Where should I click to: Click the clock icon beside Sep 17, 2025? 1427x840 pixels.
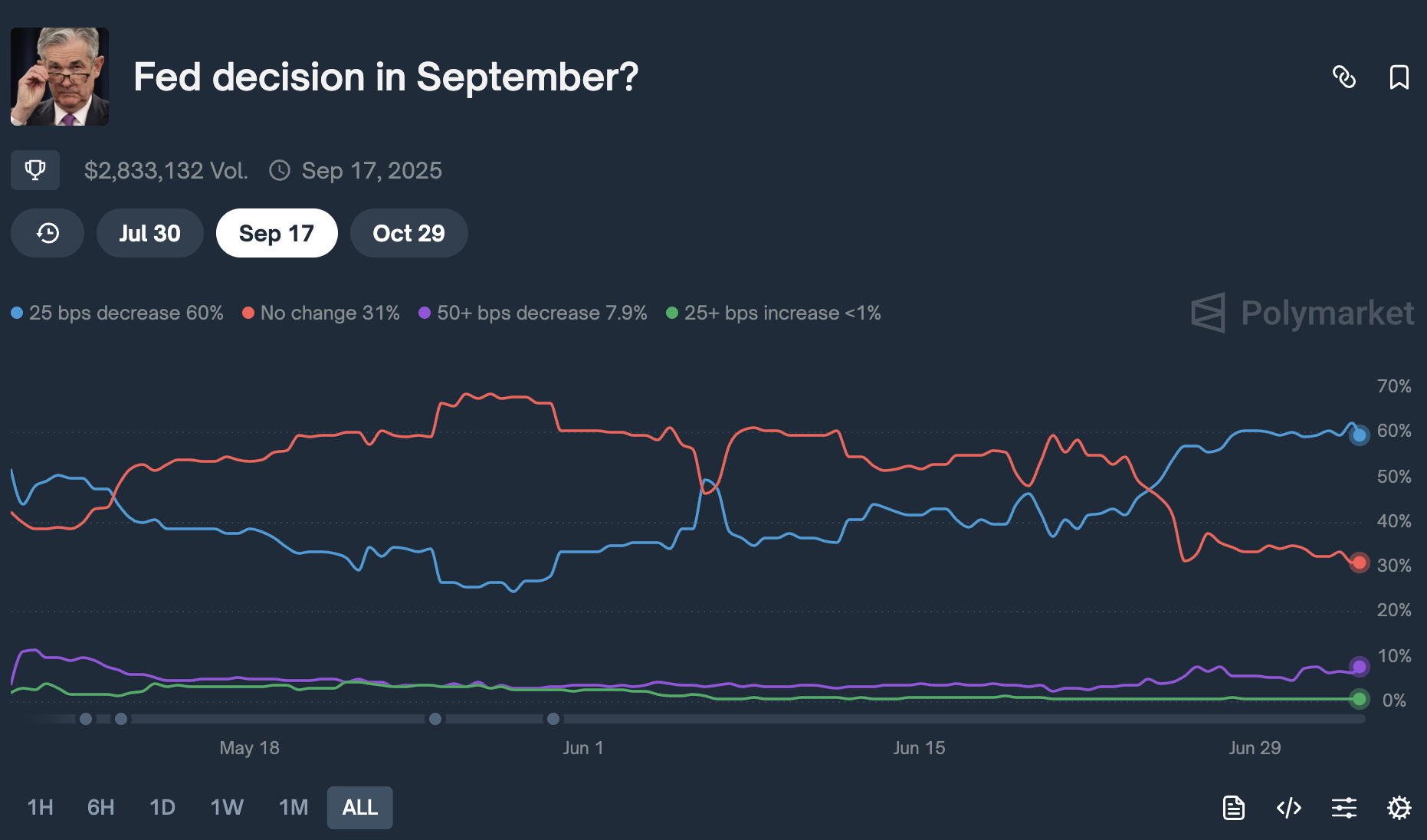click(280, 170)
